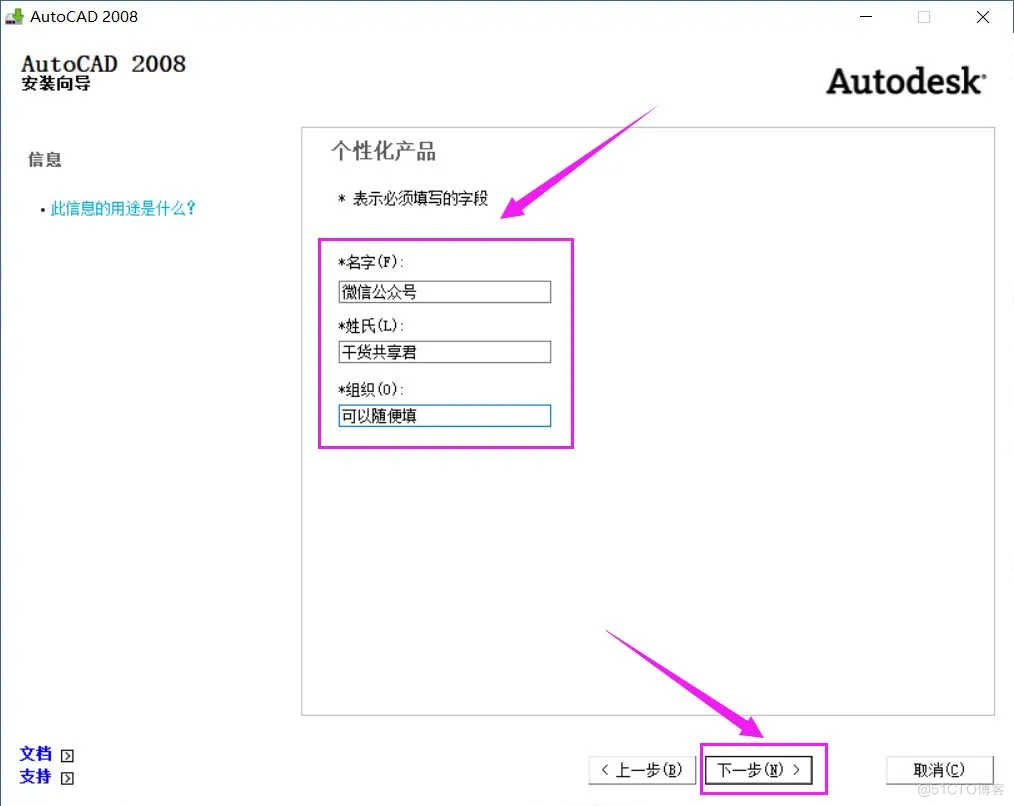Focus the 姓氏(L) last name field
This screenshot has height=806, width=1014.
click(x=444, y=352)
